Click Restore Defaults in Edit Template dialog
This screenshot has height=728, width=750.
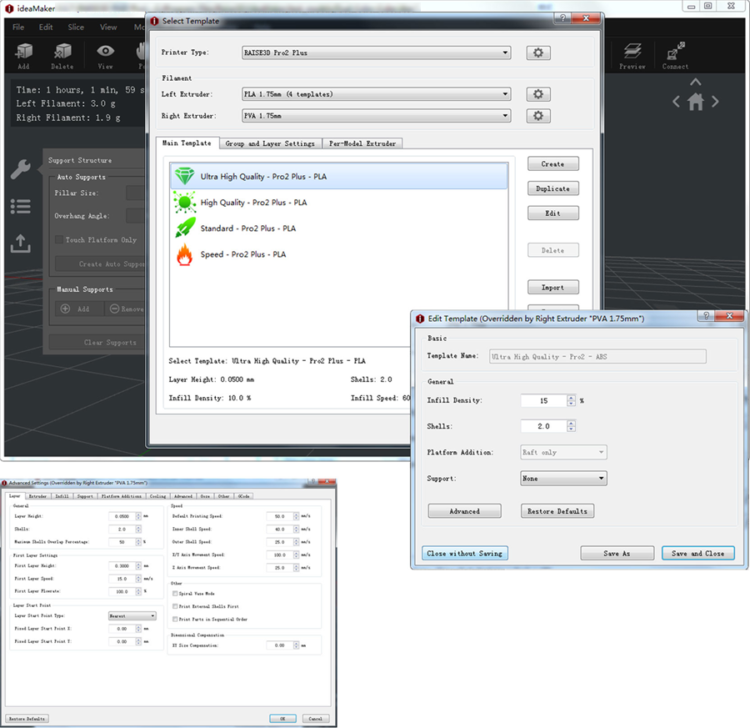click(557, 511)
